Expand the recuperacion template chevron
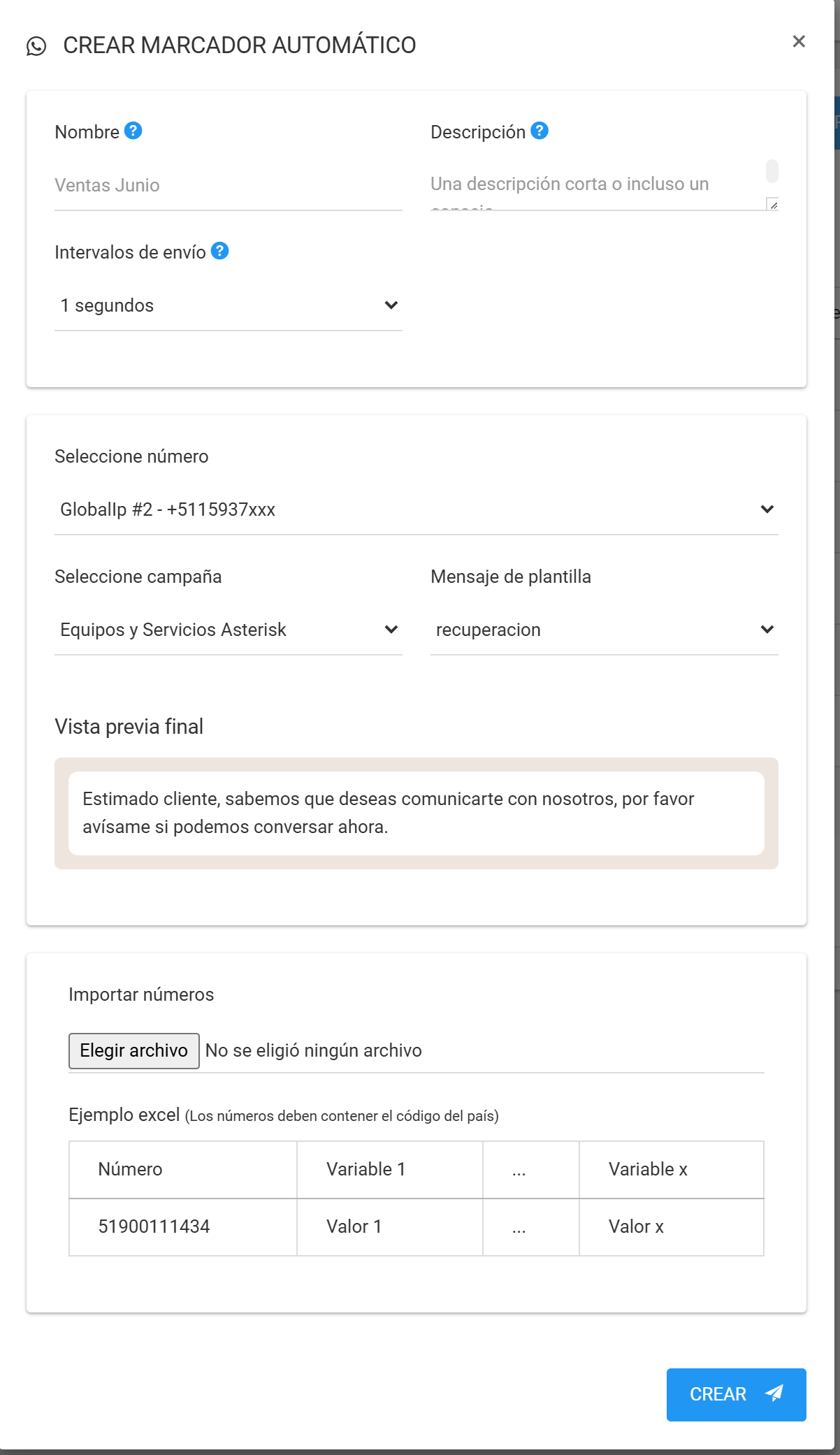Image resolution: width=840 pixels, height=1455 pixels. coord(767,629)
